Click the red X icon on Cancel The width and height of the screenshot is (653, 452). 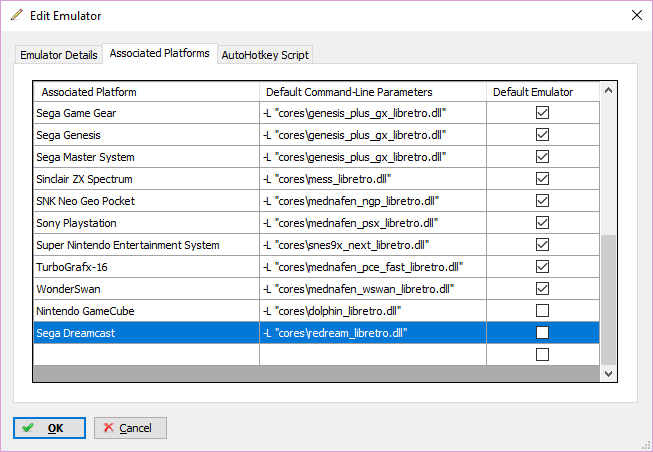pyautogui.click(x=108, y=427)
